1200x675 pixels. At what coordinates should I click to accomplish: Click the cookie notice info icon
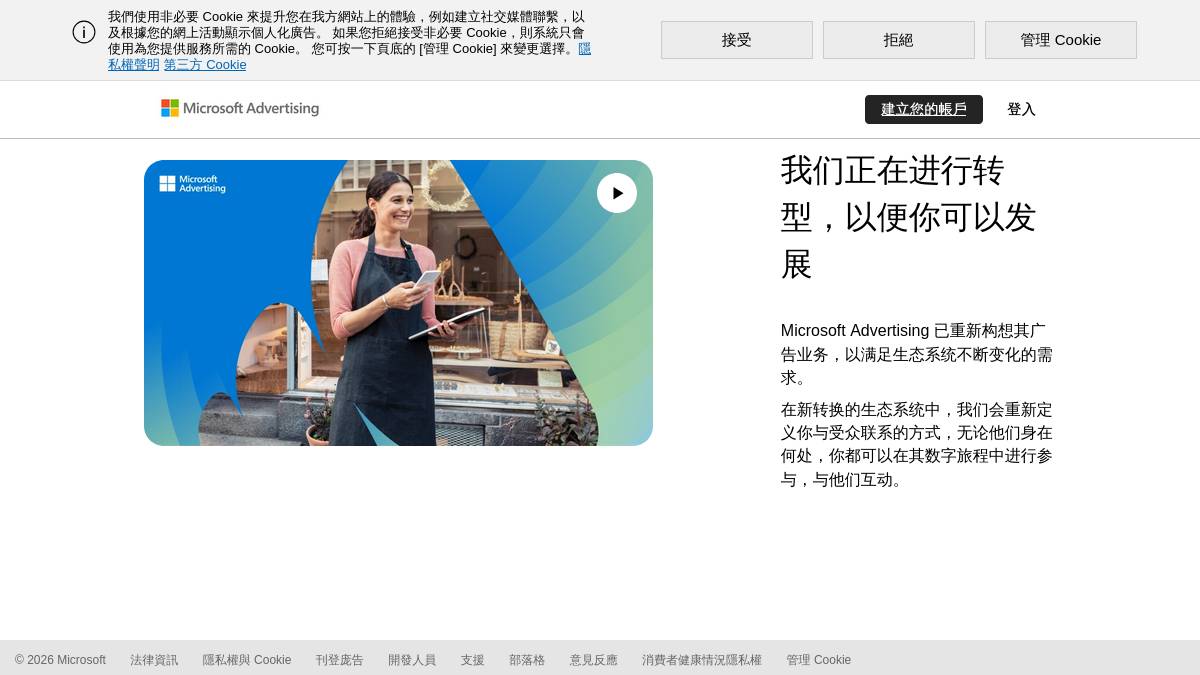click(84, 32)
